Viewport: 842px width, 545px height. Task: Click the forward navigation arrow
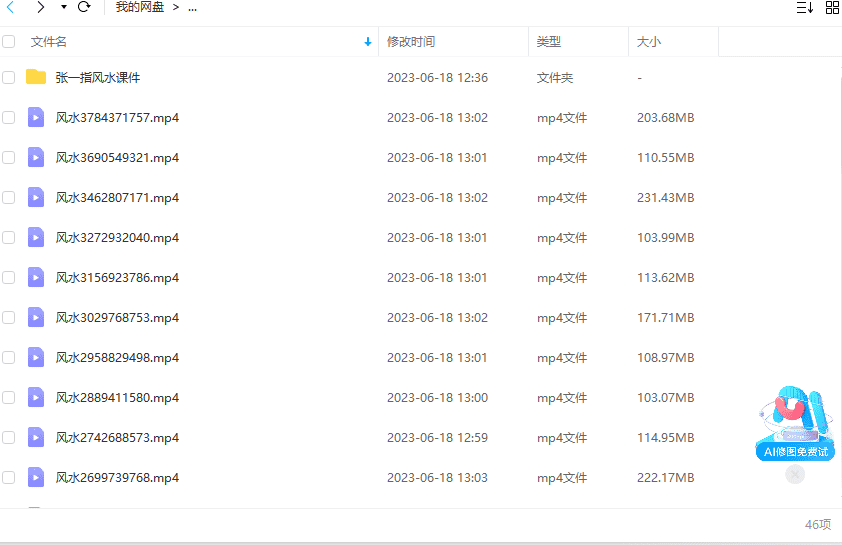pos(40,7)
